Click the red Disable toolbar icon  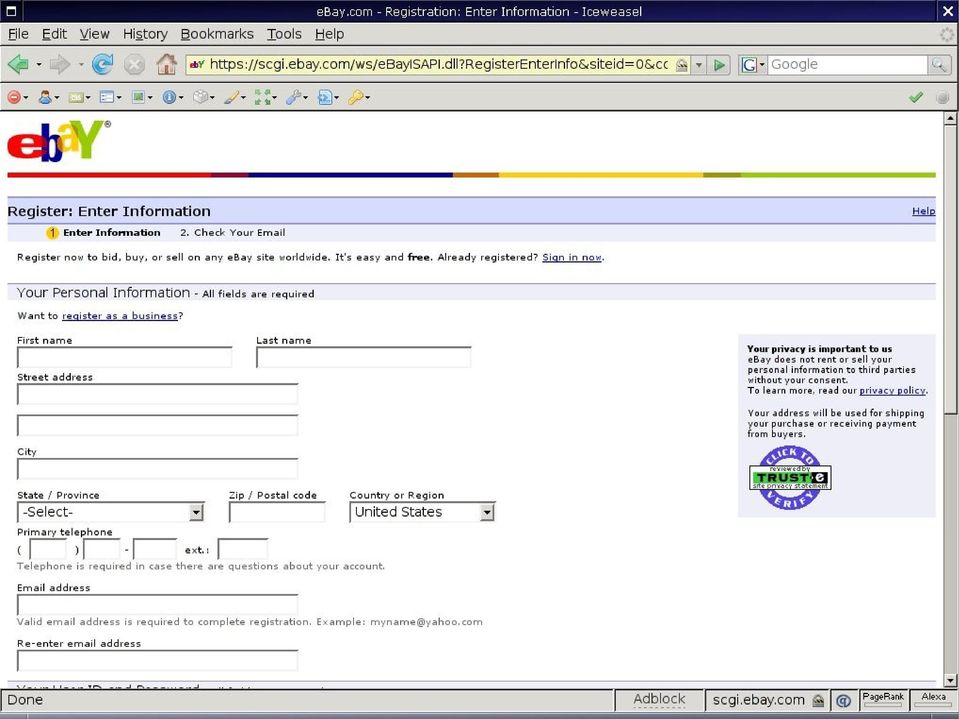click(x=13, y=97)
